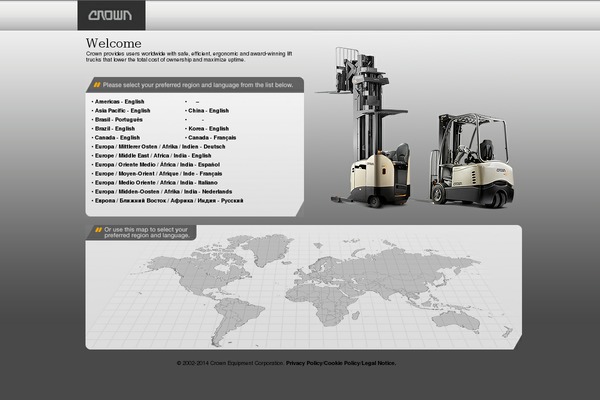600x400 pixels.
Task: Choose Canada - Français option
Action: pyautogui.click(x=212, y=138)
